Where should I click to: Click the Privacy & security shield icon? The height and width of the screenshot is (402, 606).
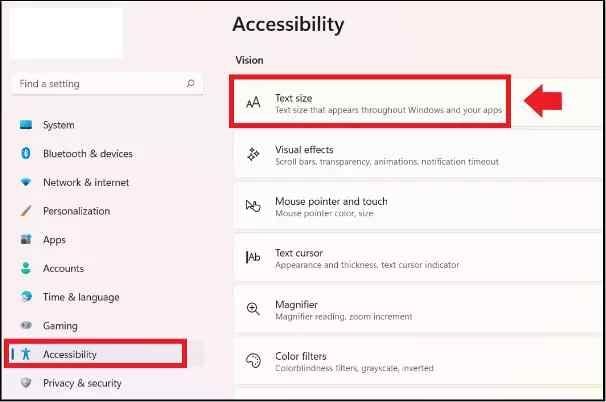26,383
